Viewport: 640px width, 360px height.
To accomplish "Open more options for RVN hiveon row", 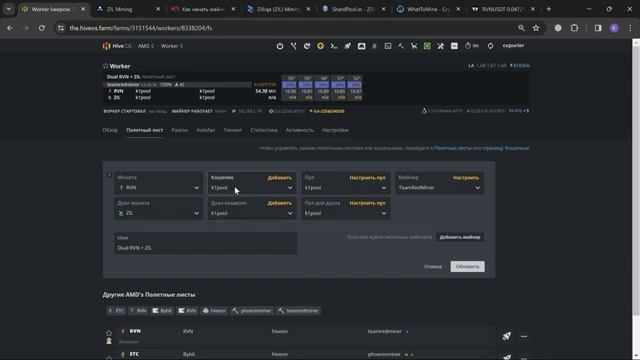I will coord(524,336).
